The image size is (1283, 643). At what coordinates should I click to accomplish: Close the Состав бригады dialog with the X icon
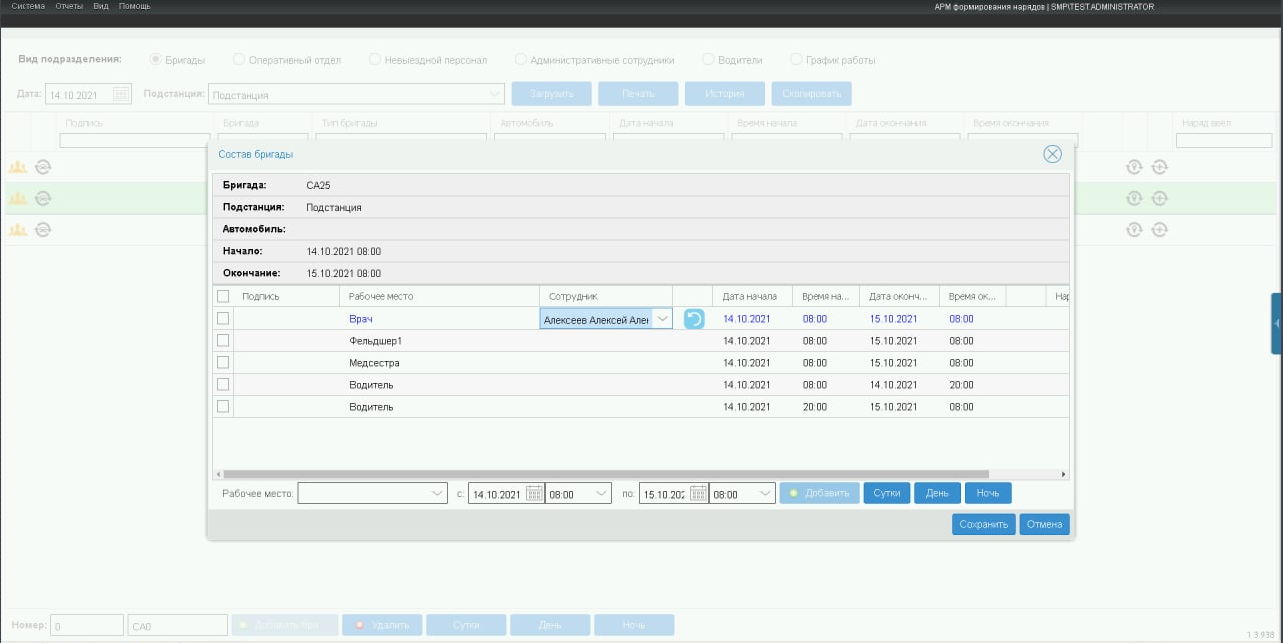point(1052,154)
